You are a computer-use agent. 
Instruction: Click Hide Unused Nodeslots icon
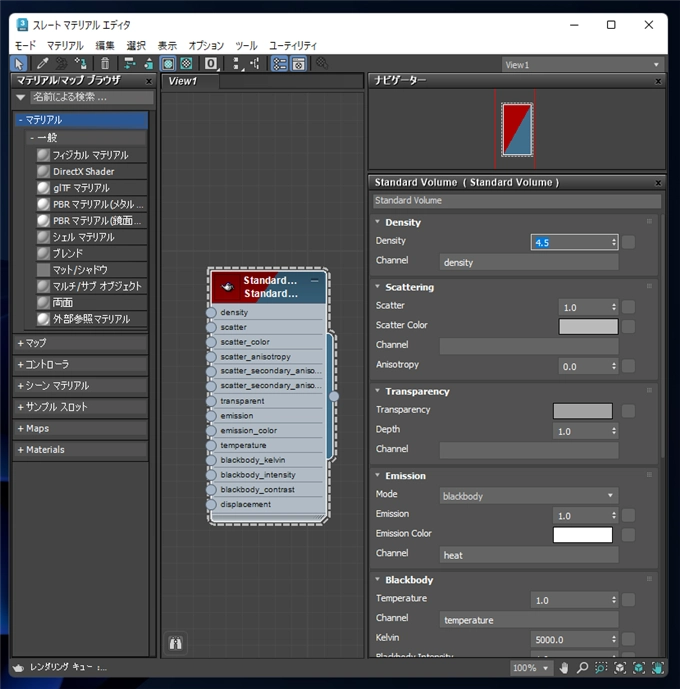148,64
